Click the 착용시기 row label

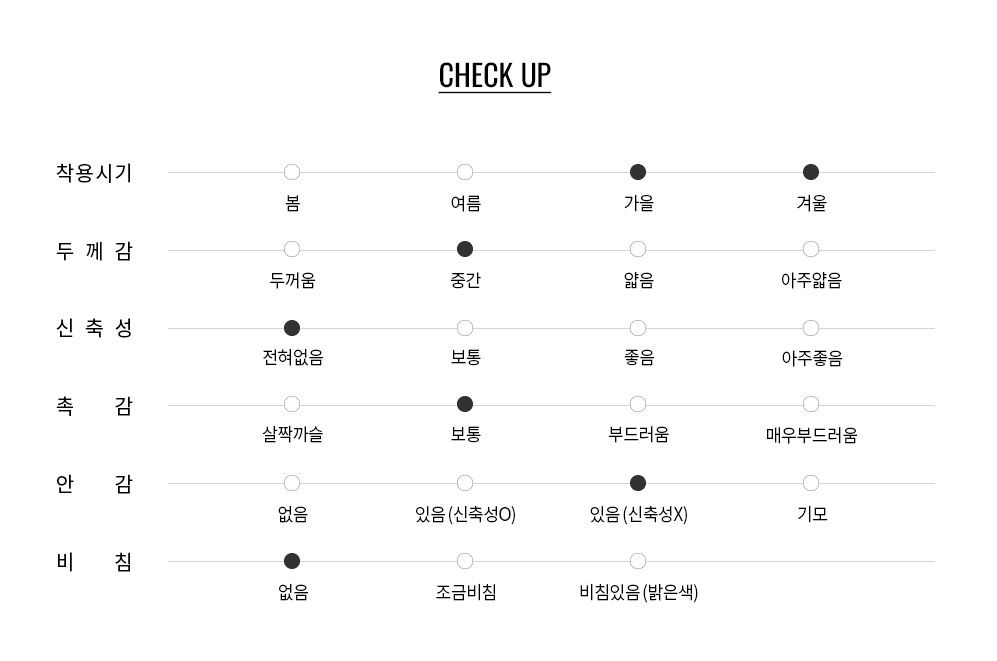[x=94, y=172]
